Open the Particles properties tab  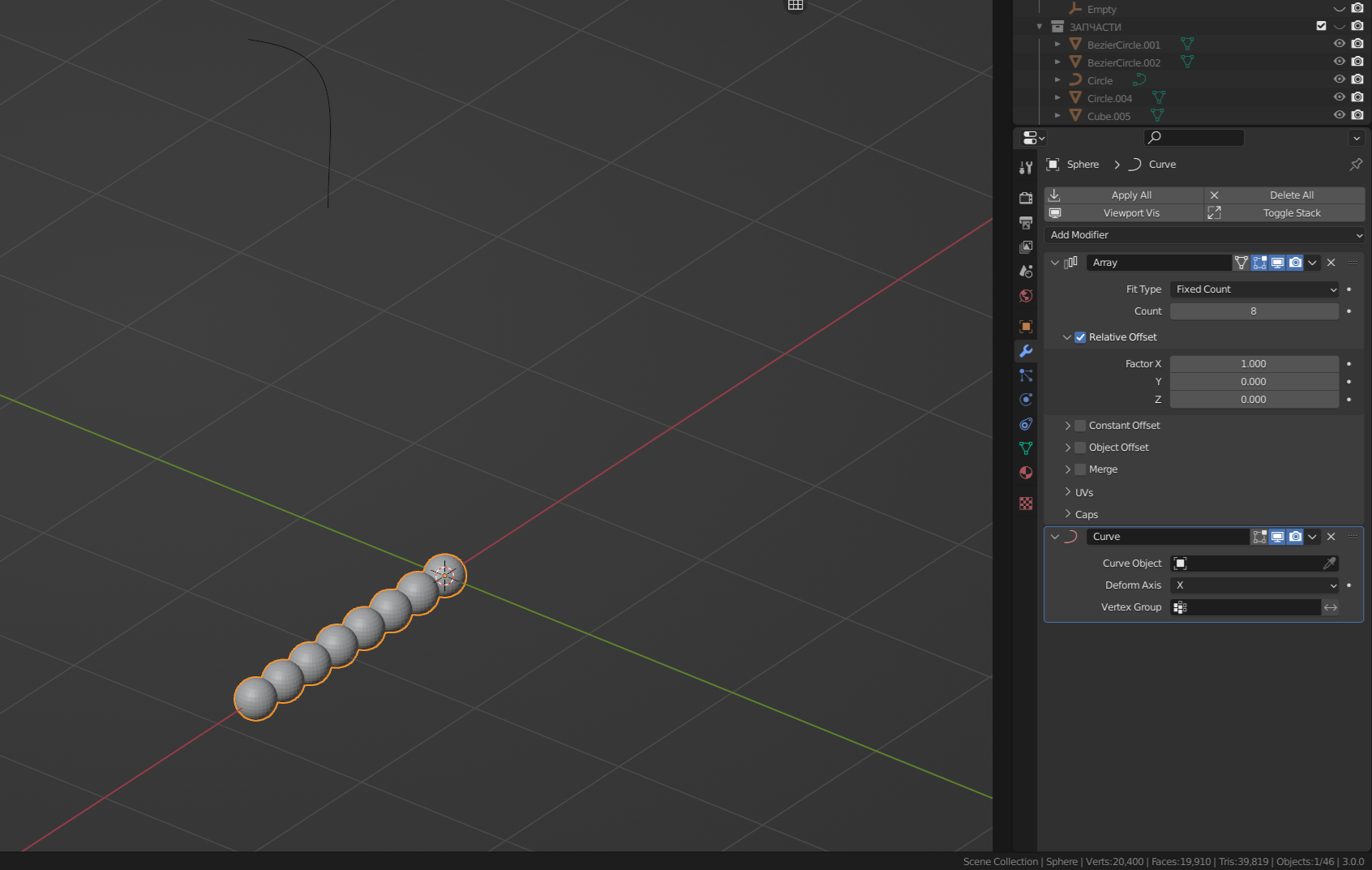coord(1026,375)
